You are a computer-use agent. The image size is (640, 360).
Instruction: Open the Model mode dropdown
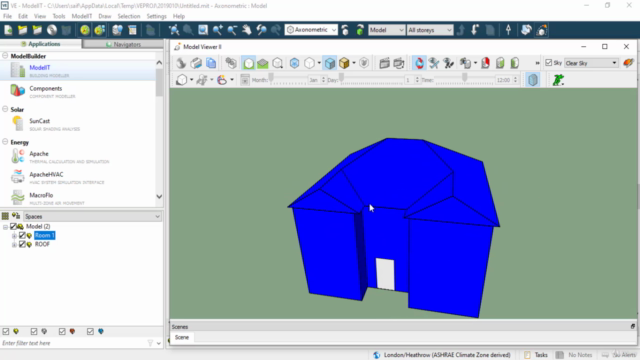click(x=386, y=30)
